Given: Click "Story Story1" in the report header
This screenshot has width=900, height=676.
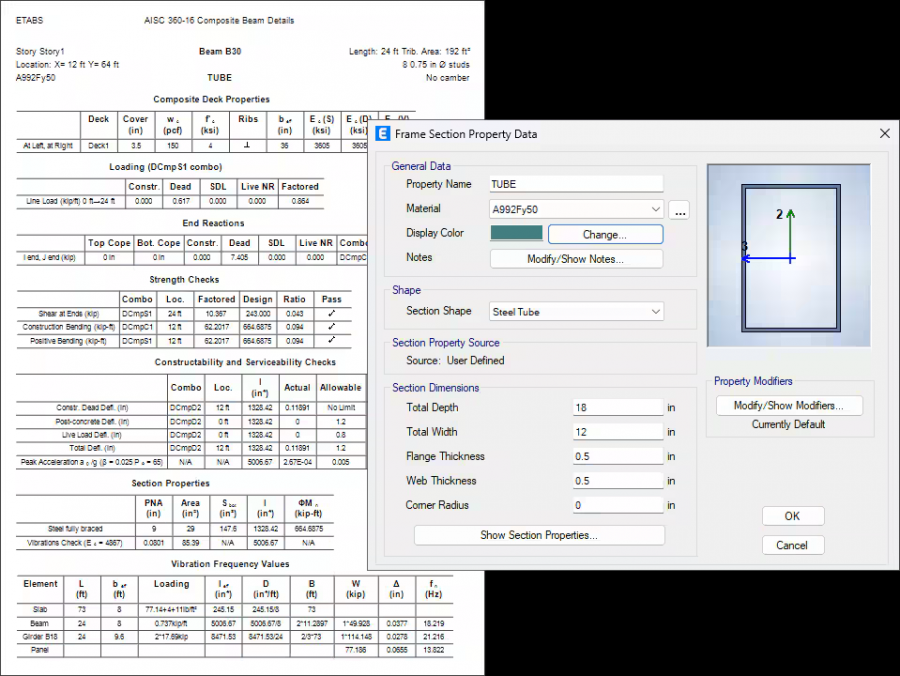Looking at the screenshot, I should [40, 52].
